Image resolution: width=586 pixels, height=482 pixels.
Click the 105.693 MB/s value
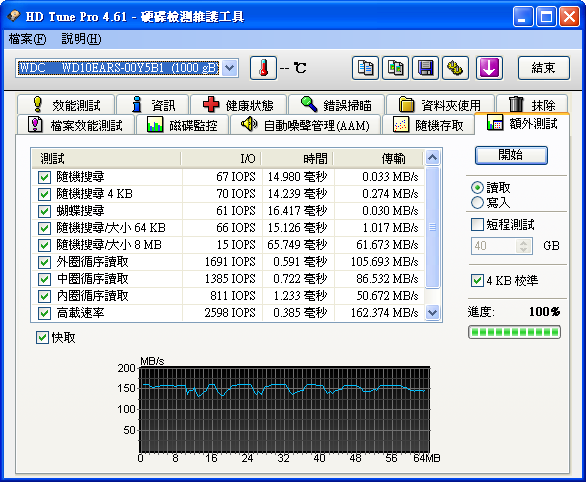tap(385, 262)
